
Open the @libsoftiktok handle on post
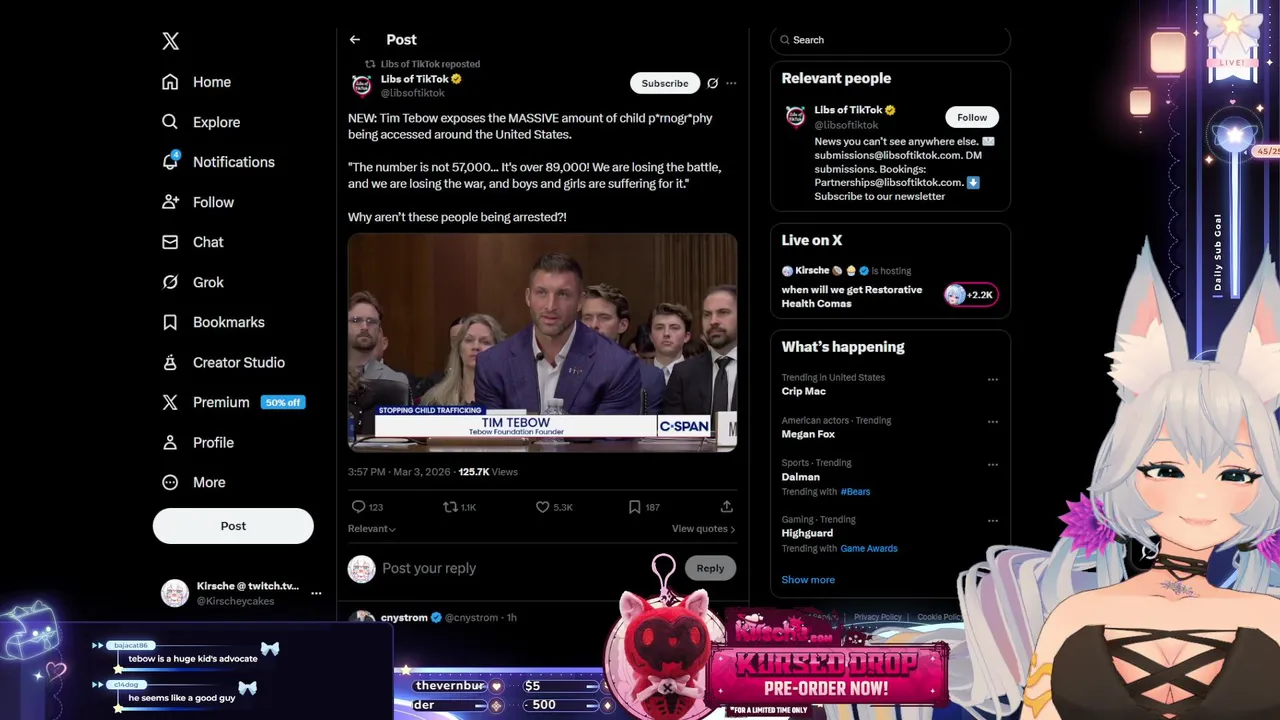(413, 93)
